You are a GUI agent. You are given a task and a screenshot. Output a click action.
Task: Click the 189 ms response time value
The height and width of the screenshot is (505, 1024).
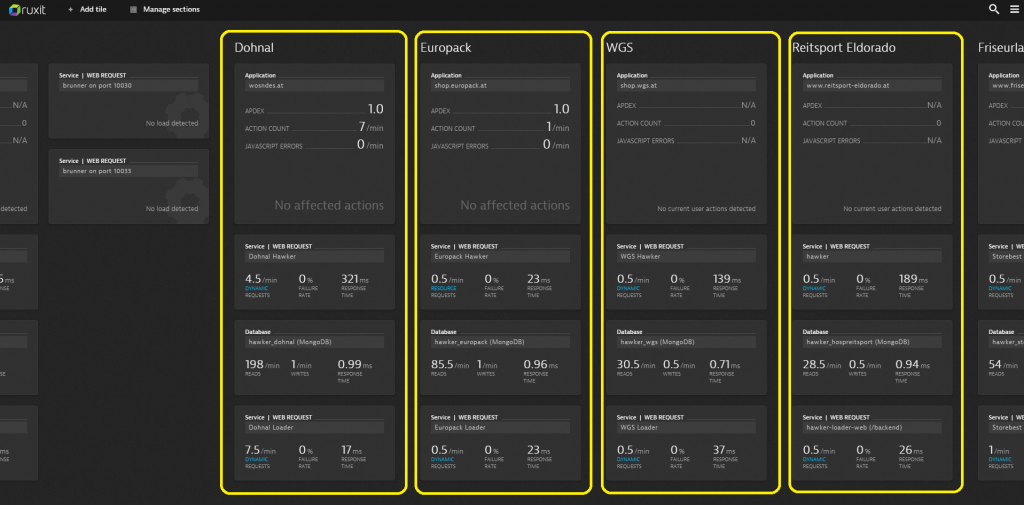[x=912, y=279]
